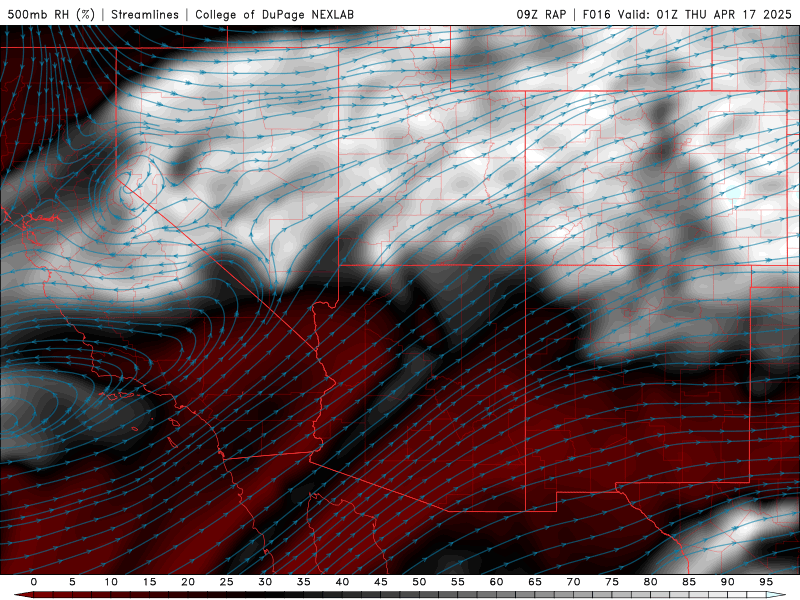
Task: Click the 'F016' forecast hour label
Action: [x=596, y=14]
